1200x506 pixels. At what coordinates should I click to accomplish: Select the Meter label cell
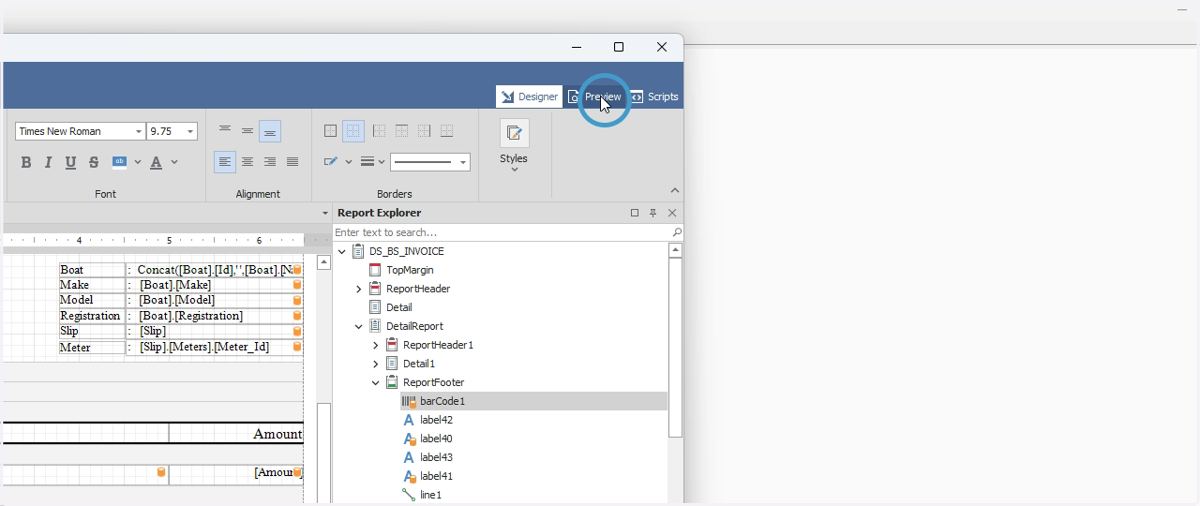pos(92,347)
